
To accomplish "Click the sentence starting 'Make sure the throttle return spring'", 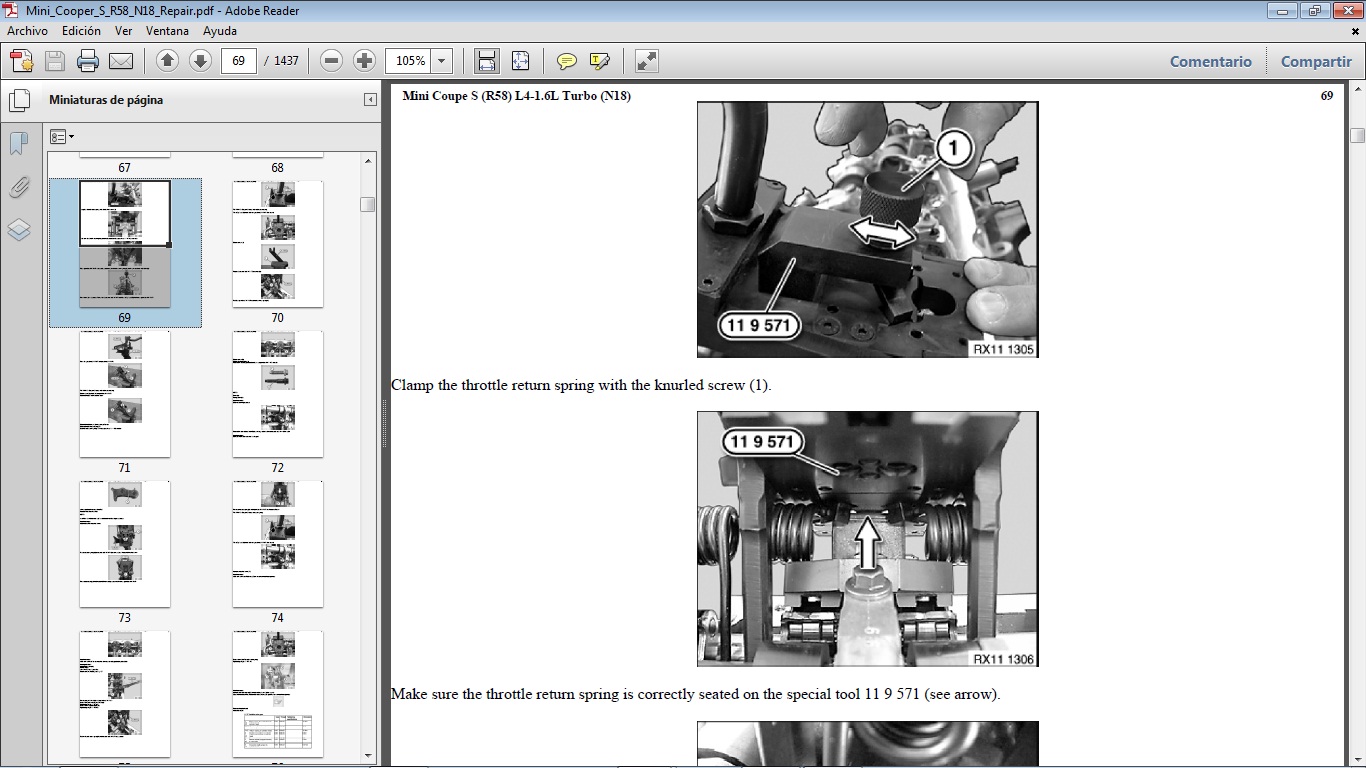I will click(695, 694).
